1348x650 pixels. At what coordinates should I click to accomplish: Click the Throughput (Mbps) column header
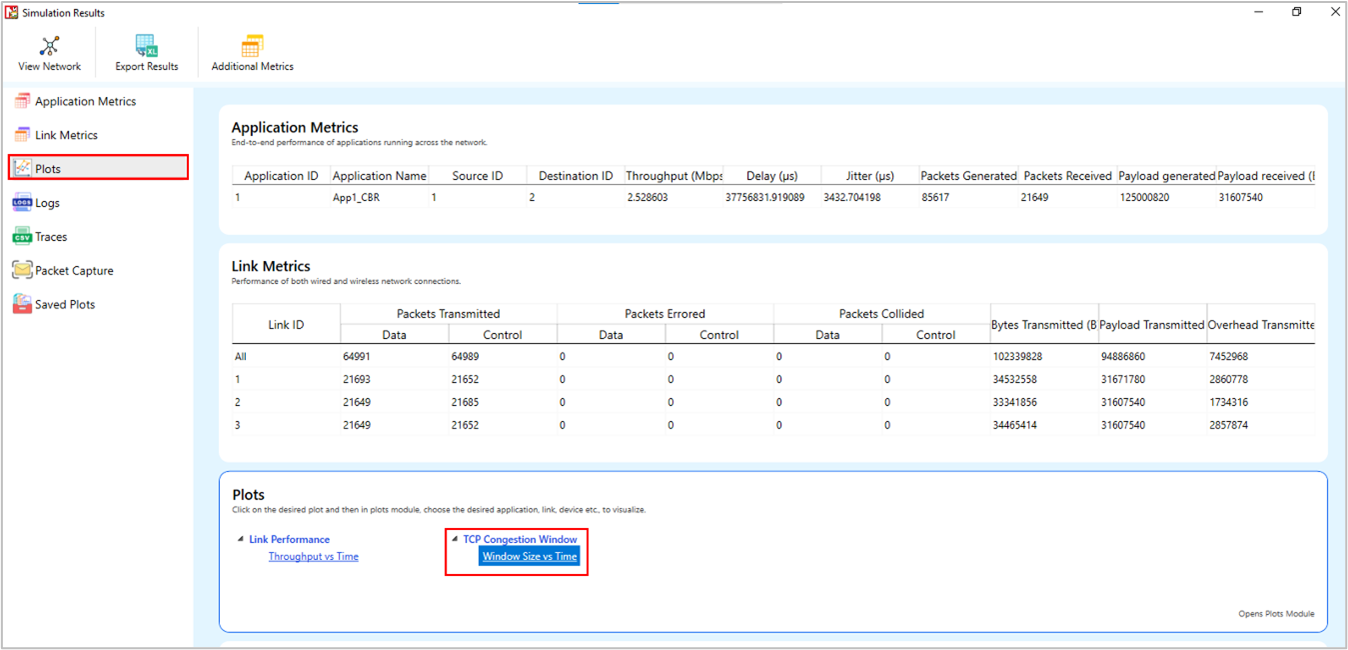click(x=673, y=176)
